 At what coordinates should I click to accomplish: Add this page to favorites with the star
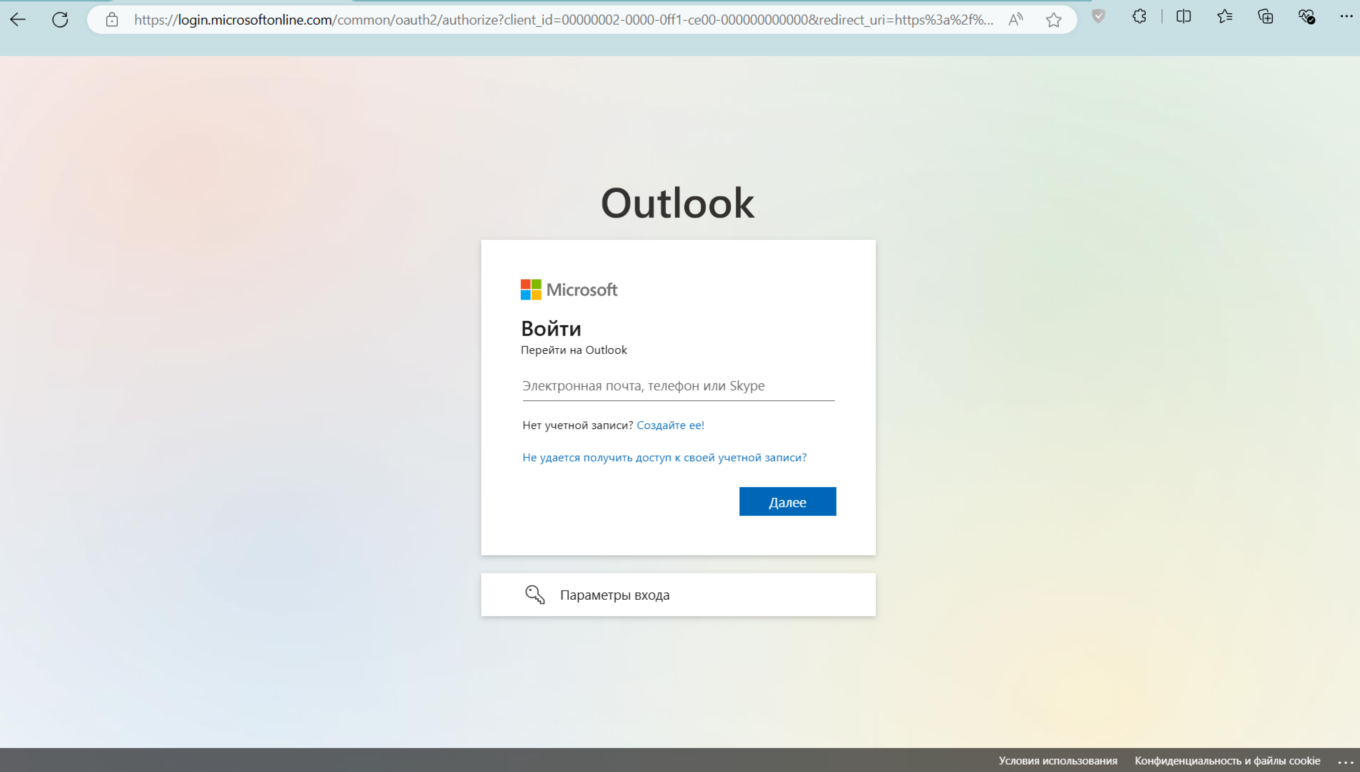(x=1053, y=20)
